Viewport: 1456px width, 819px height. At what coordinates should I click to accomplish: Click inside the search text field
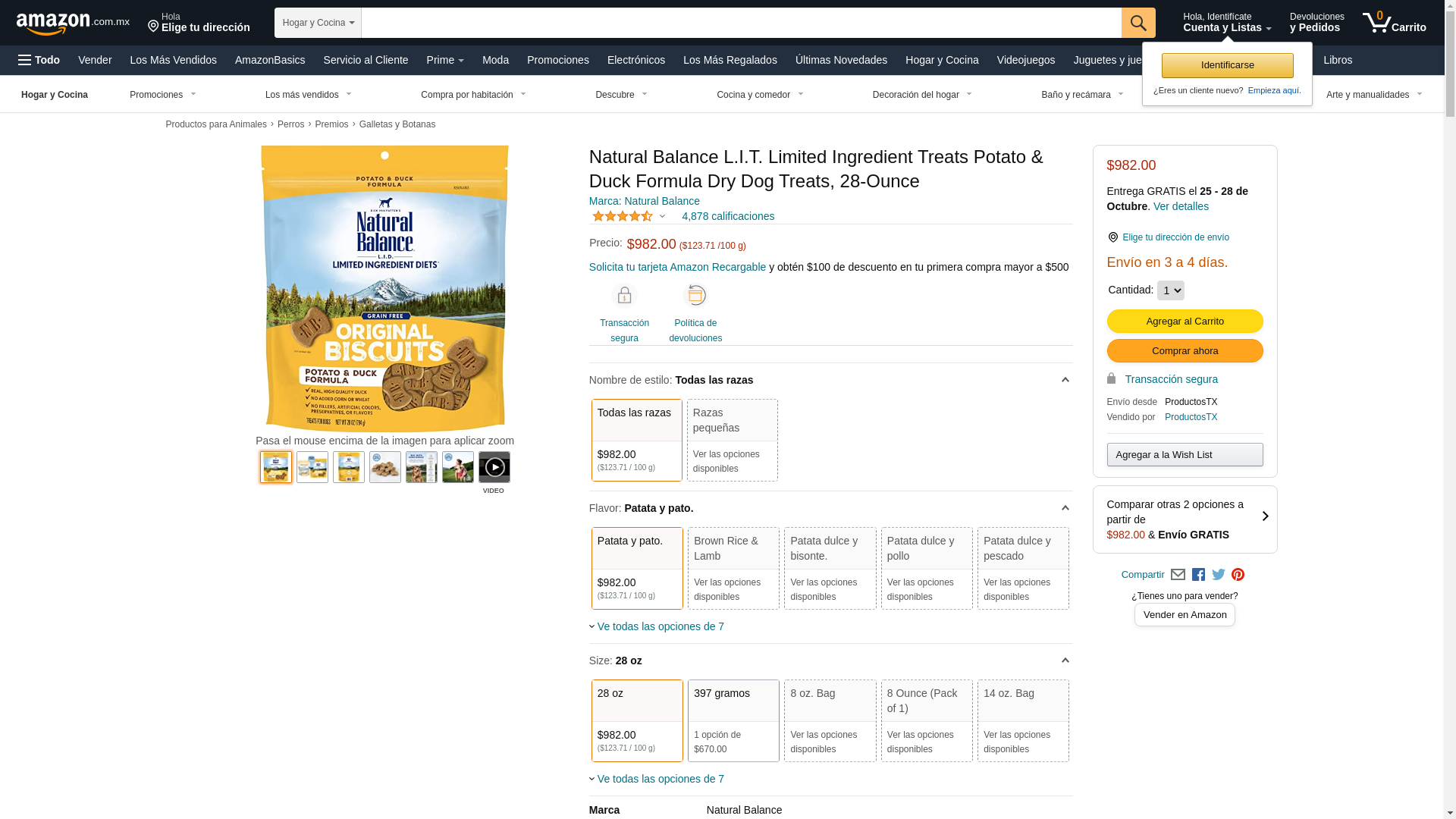coord(740,23)
